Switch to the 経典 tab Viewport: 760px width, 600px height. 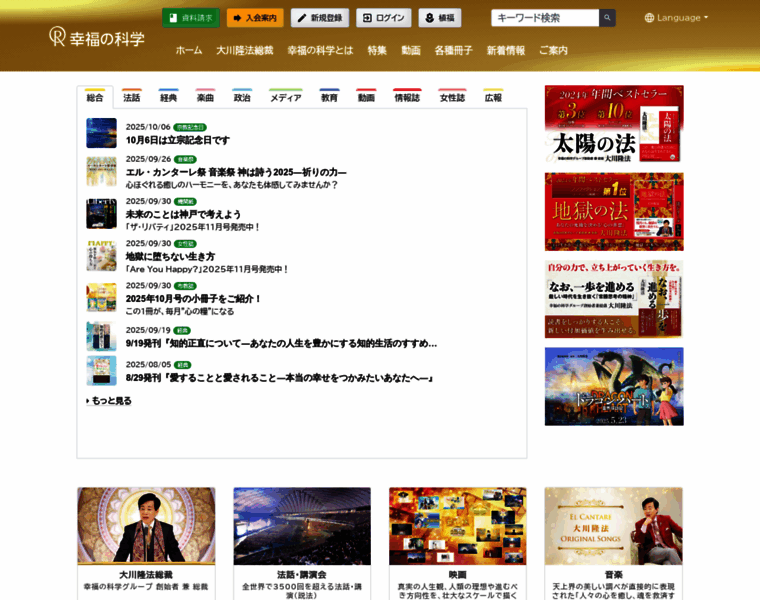click(x=168, y=97)
